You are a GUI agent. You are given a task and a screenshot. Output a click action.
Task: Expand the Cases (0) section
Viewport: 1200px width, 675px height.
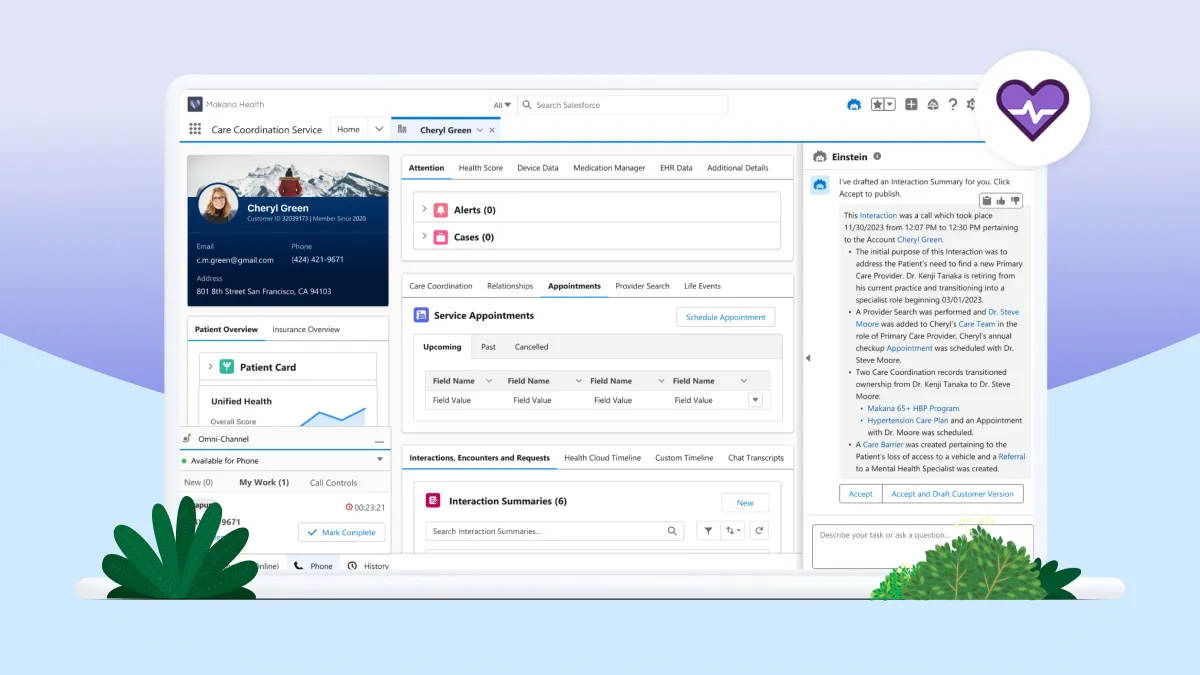coord(424,237)
